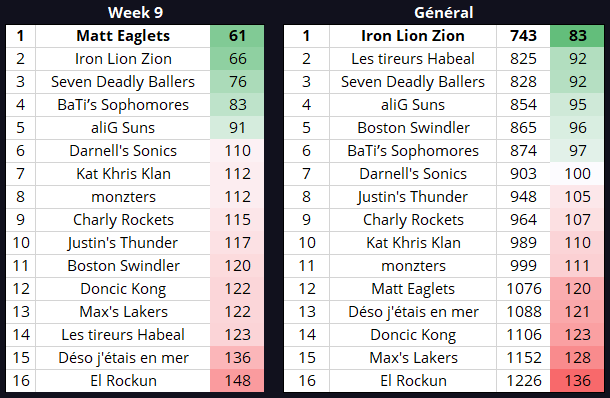Select Les tireurs Habeal in Général table
The height and width of the screenshot is (398, 610).
pyautogui.click(x=413, y=59)
